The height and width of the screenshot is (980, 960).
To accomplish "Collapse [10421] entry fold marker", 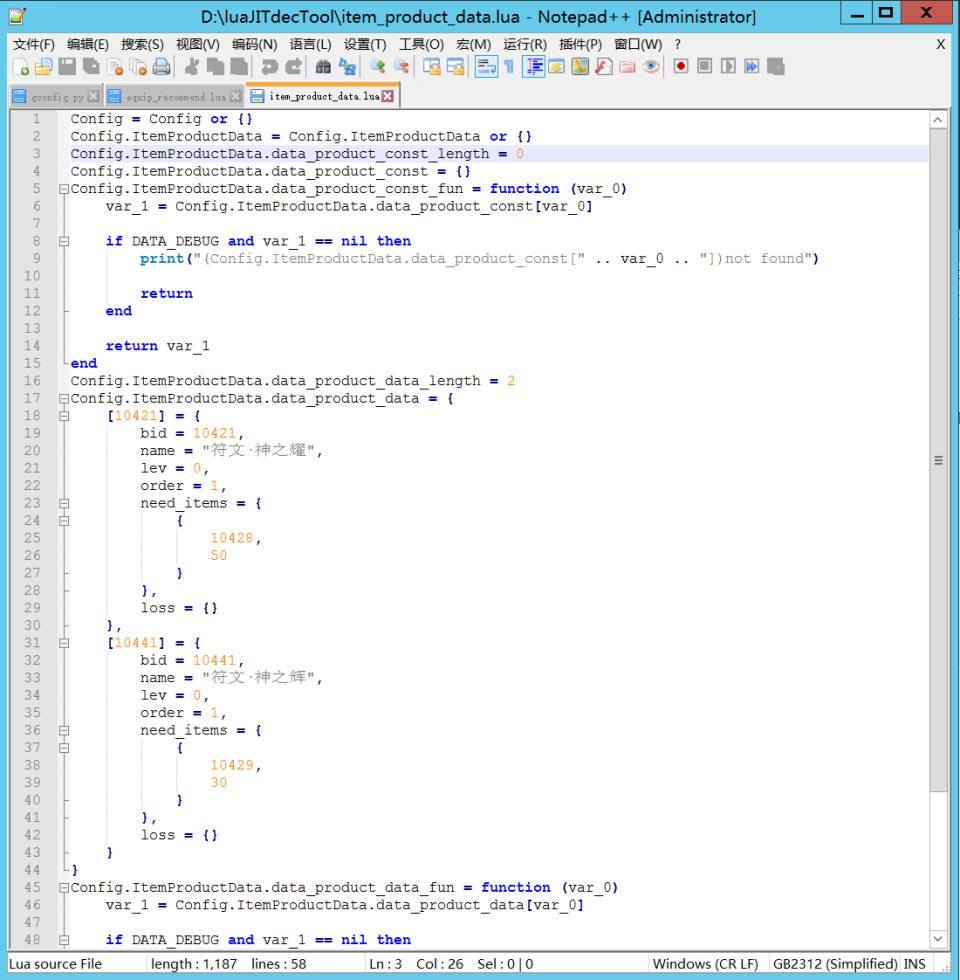I will tap(64, 416).
